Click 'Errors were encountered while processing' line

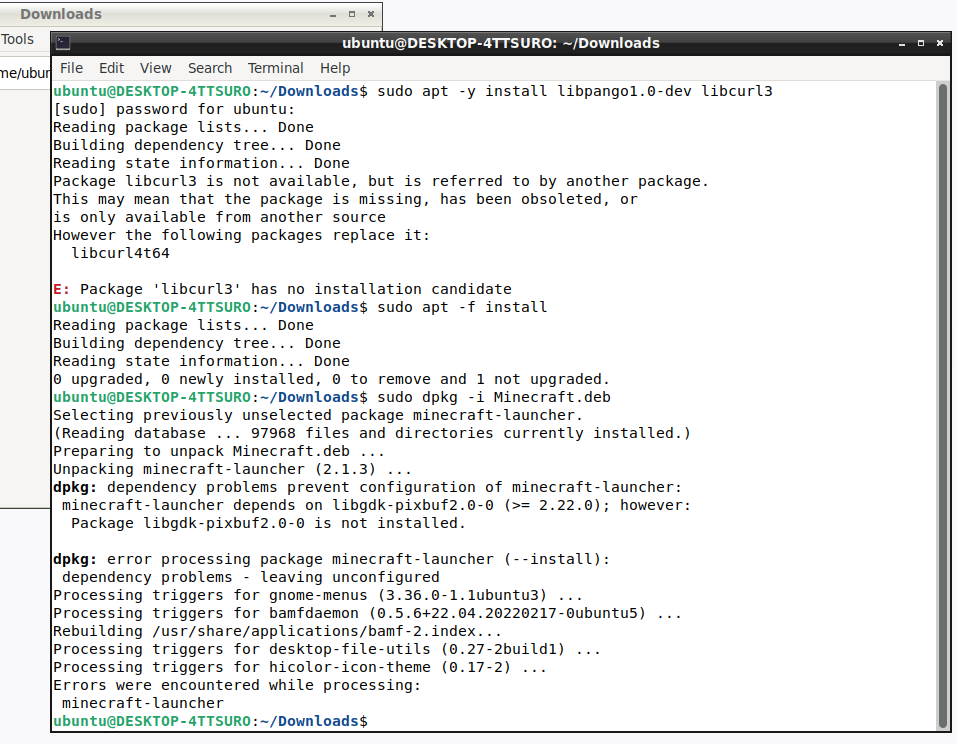pyautogui.click(x=237, y=685)
